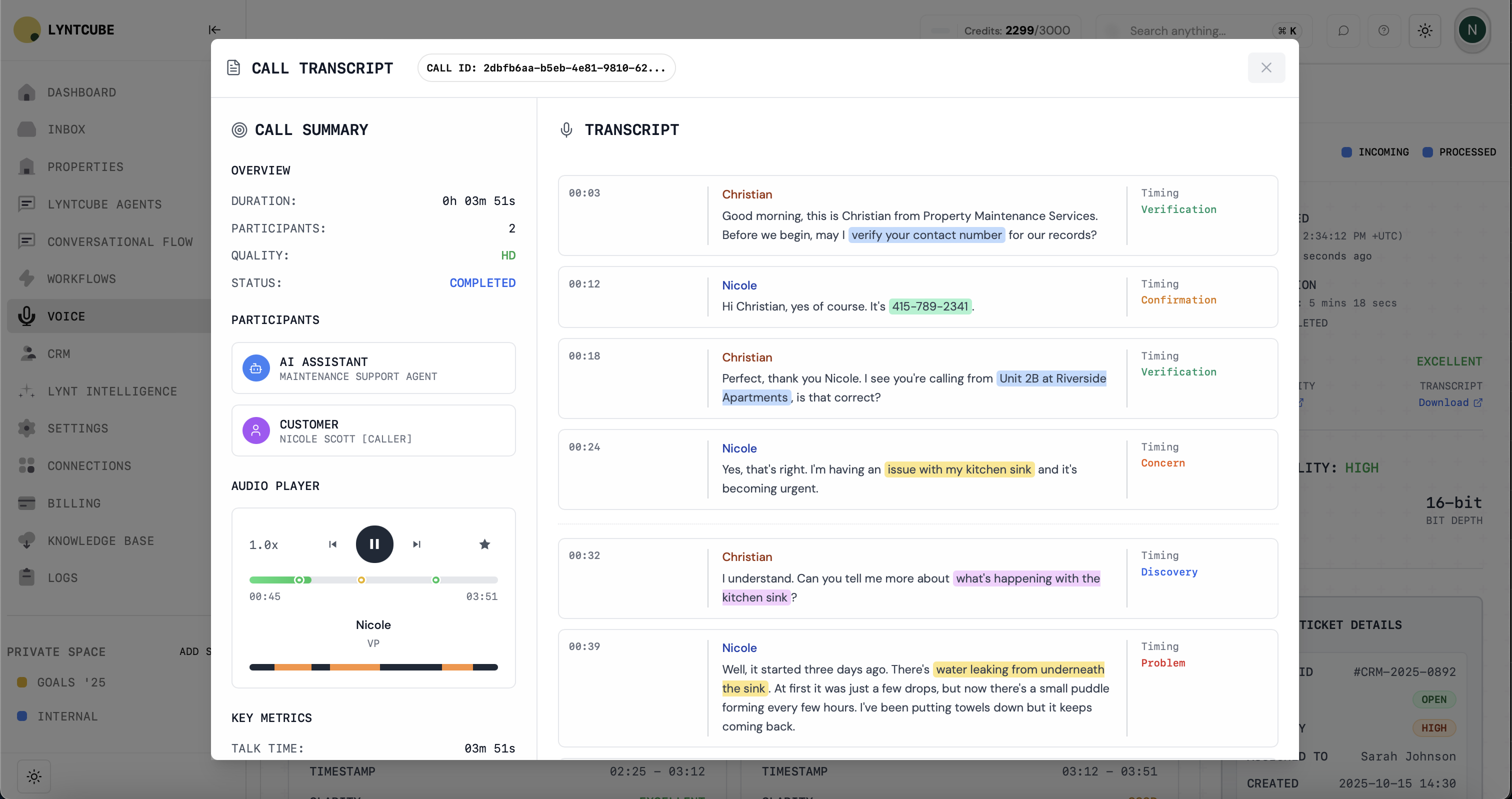Toggle the theme at sidebar bottom

[34, 776]
